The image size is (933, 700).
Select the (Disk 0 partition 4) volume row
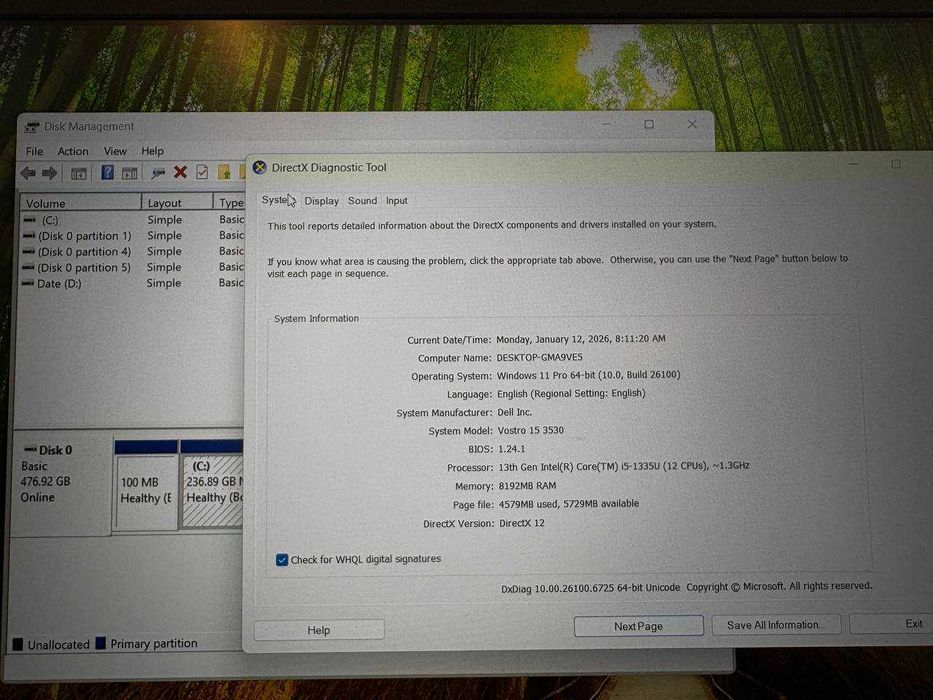(x=132, y=252)
